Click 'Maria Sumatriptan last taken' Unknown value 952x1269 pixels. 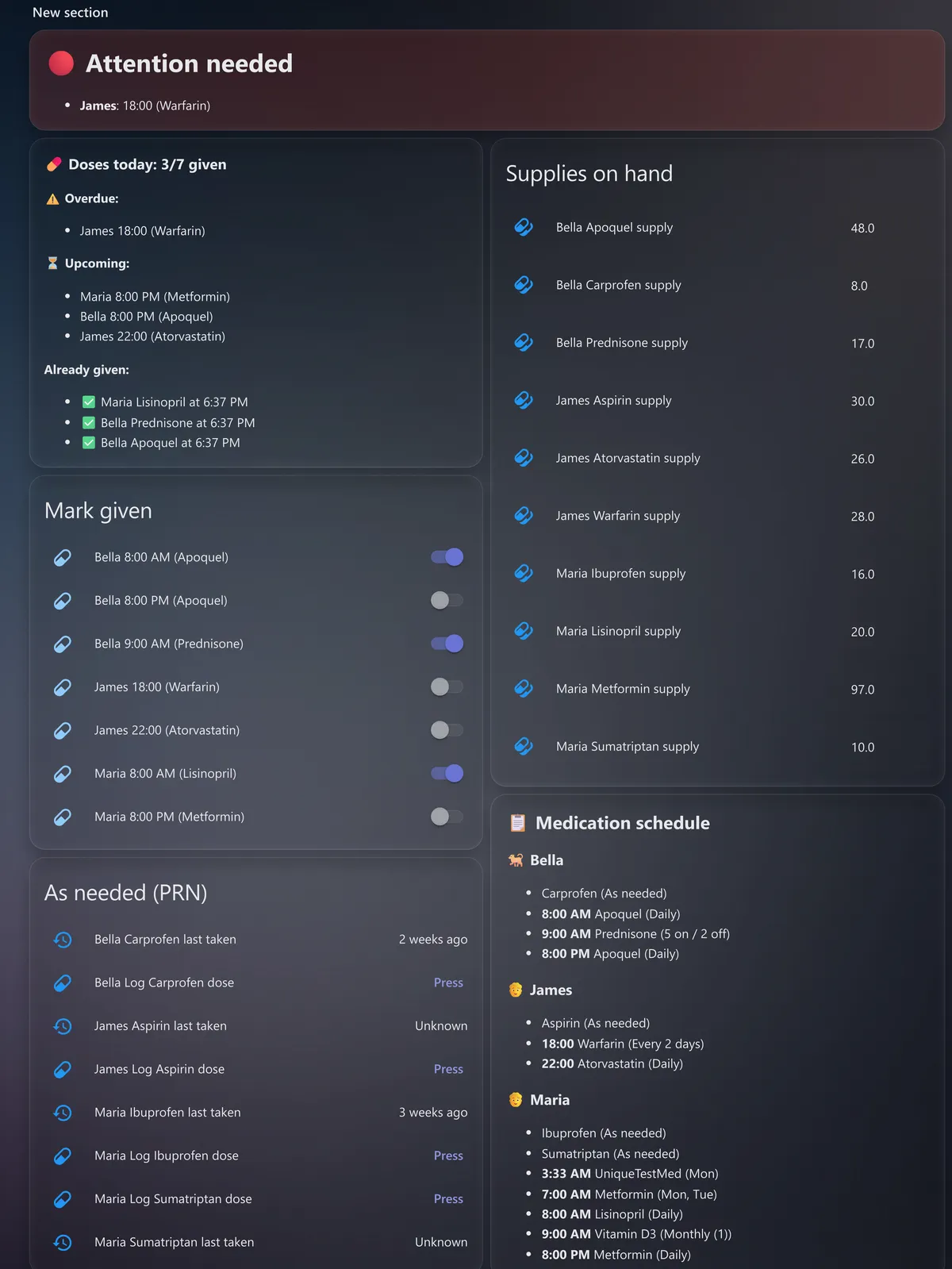point(441,1242)
